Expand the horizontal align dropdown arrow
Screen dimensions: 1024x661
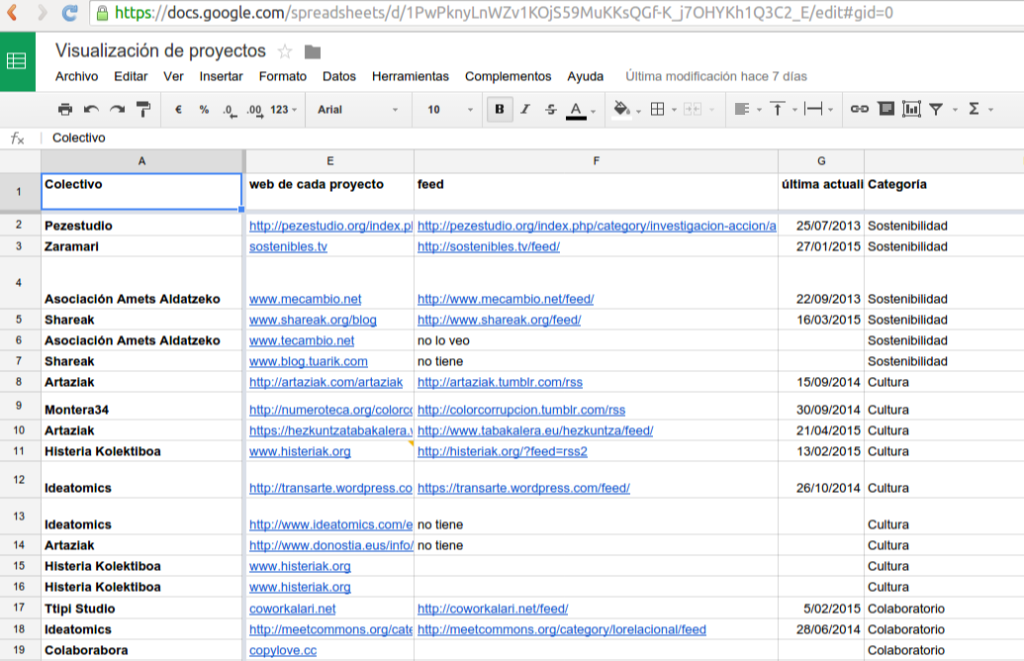pyautogui.click(x=759, y=110)
